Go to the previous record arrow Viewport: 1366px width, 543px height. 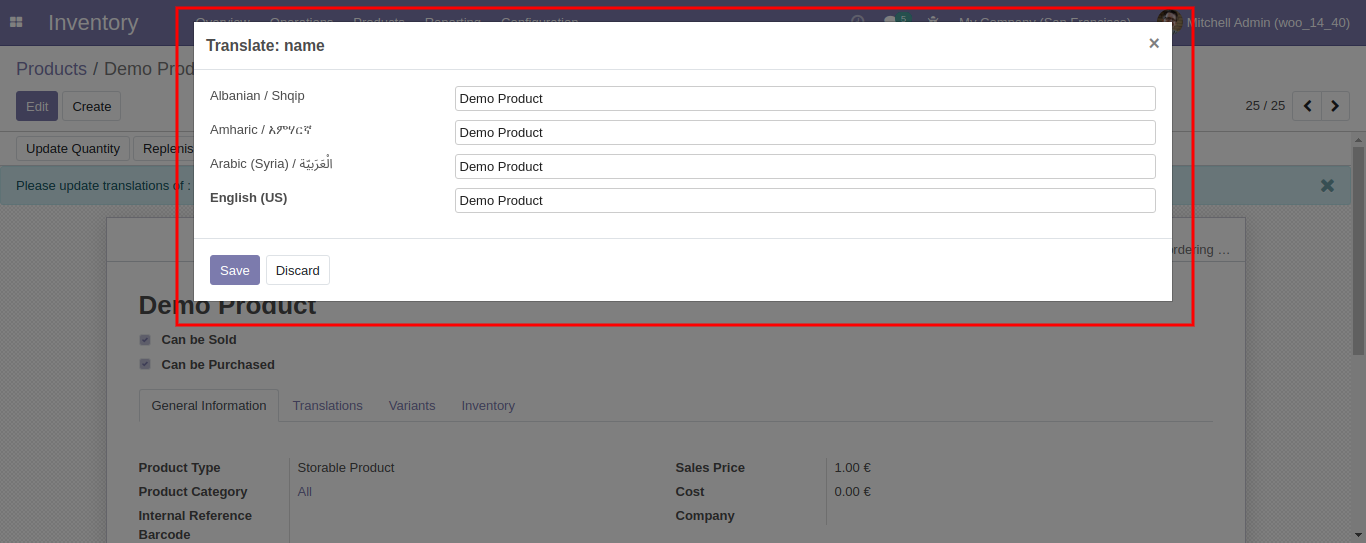(x=1307, y=106)
